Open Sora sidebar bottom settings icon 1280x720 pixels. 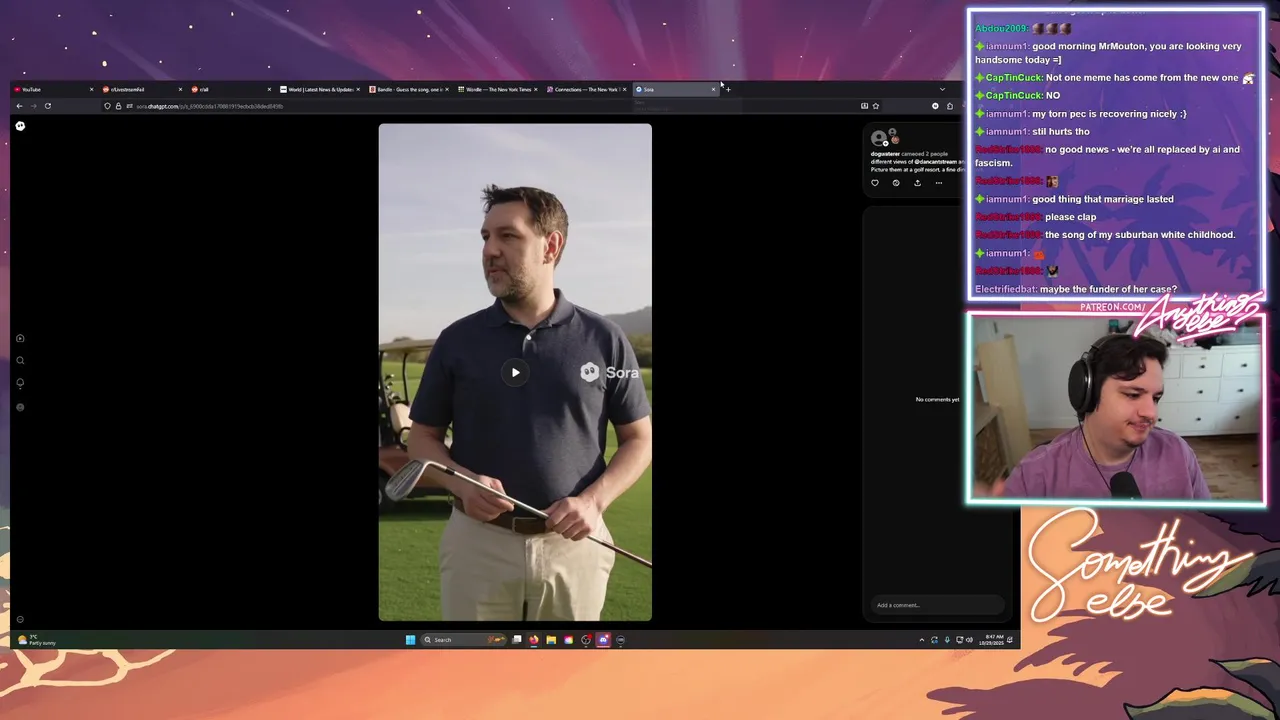coord(20,619)
